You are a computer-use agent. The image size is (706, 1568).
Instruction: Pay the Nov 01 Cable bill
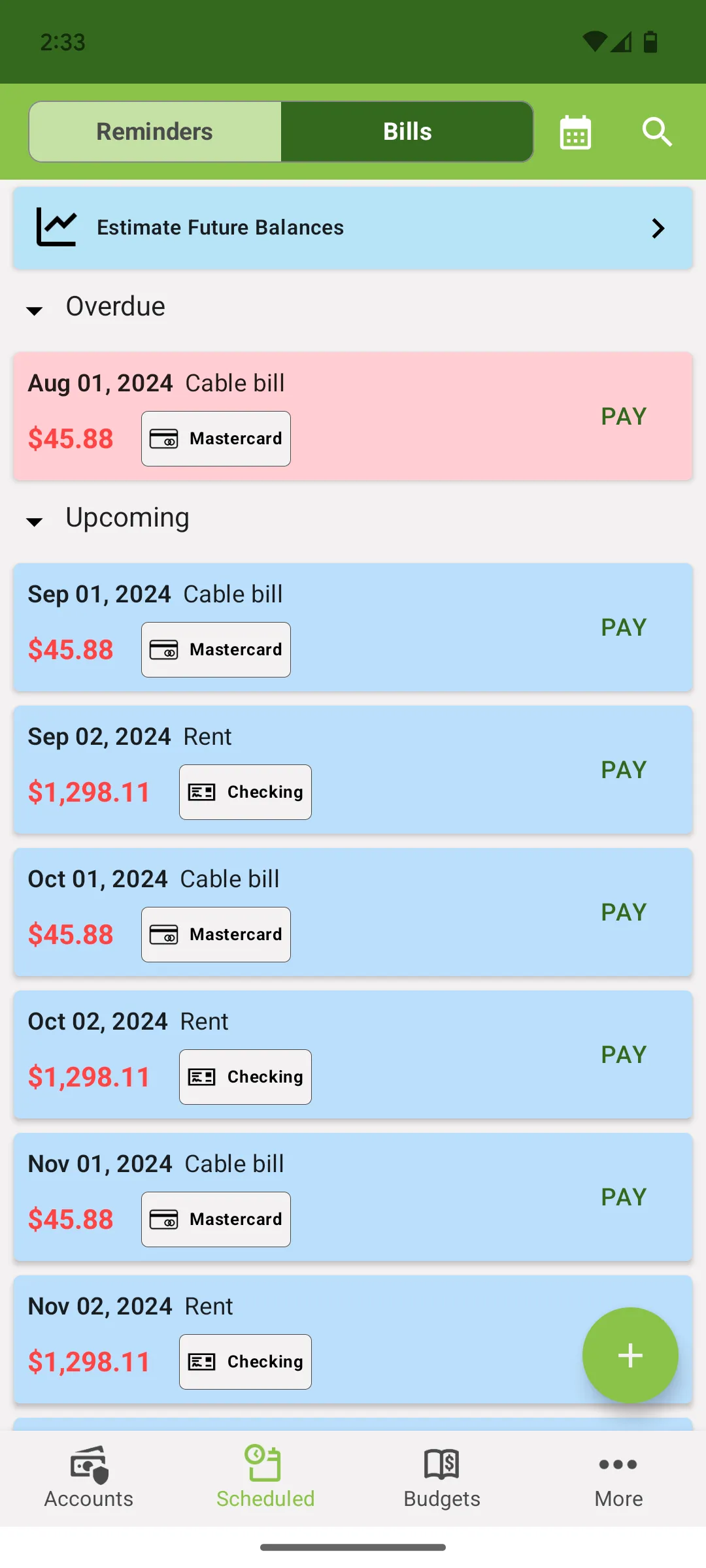pyautogui.click(x=624, y=1197)
